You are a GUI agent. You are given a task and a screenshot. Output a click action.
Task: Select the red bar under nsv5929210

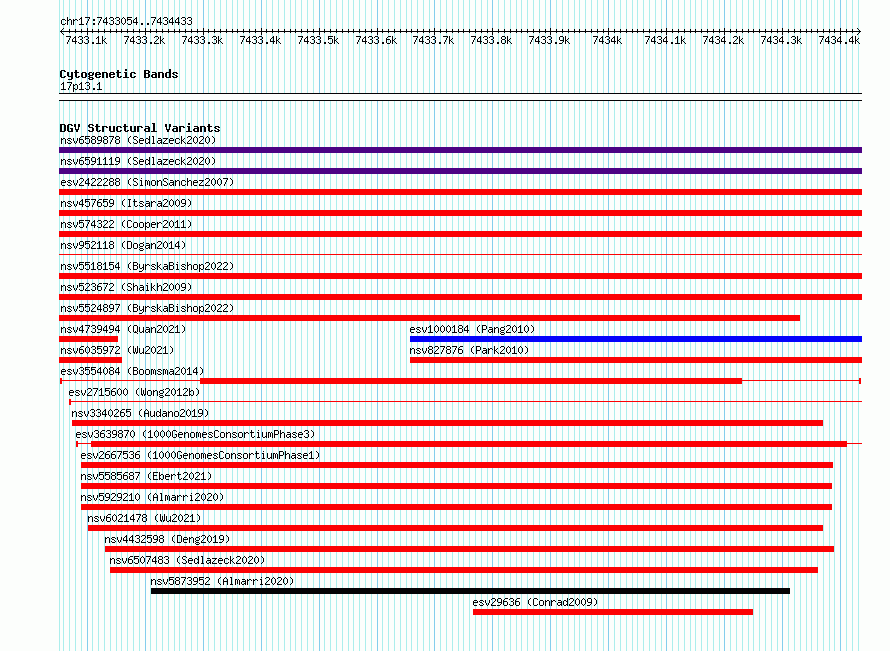point(456,507)
